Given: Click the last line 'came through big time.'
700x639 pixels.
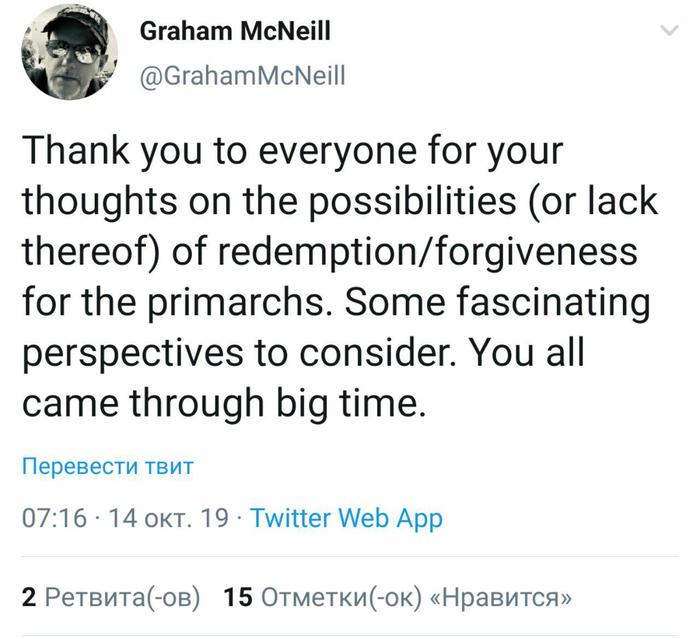Looking at the screenshot, I should 224,403.
